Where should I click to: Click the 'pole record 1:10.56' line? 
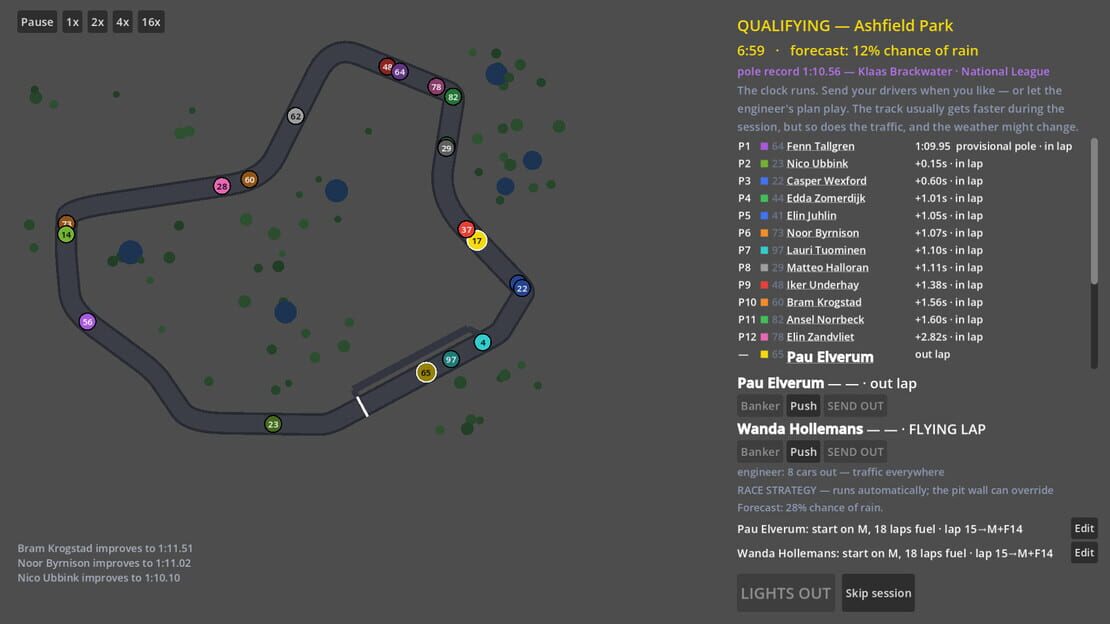pos(893,72)
